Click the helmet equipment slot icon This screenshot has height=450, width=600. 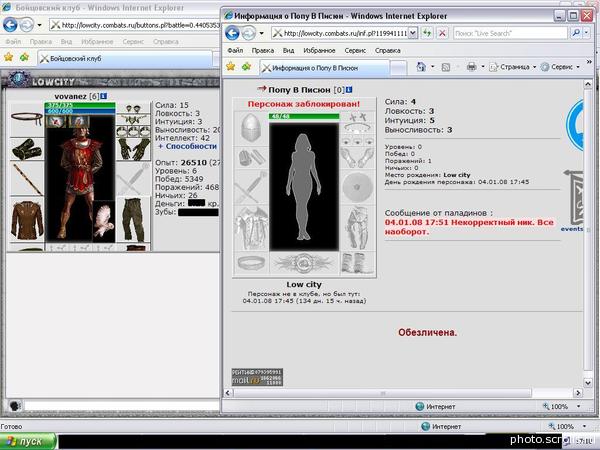[x=251, y=128]
